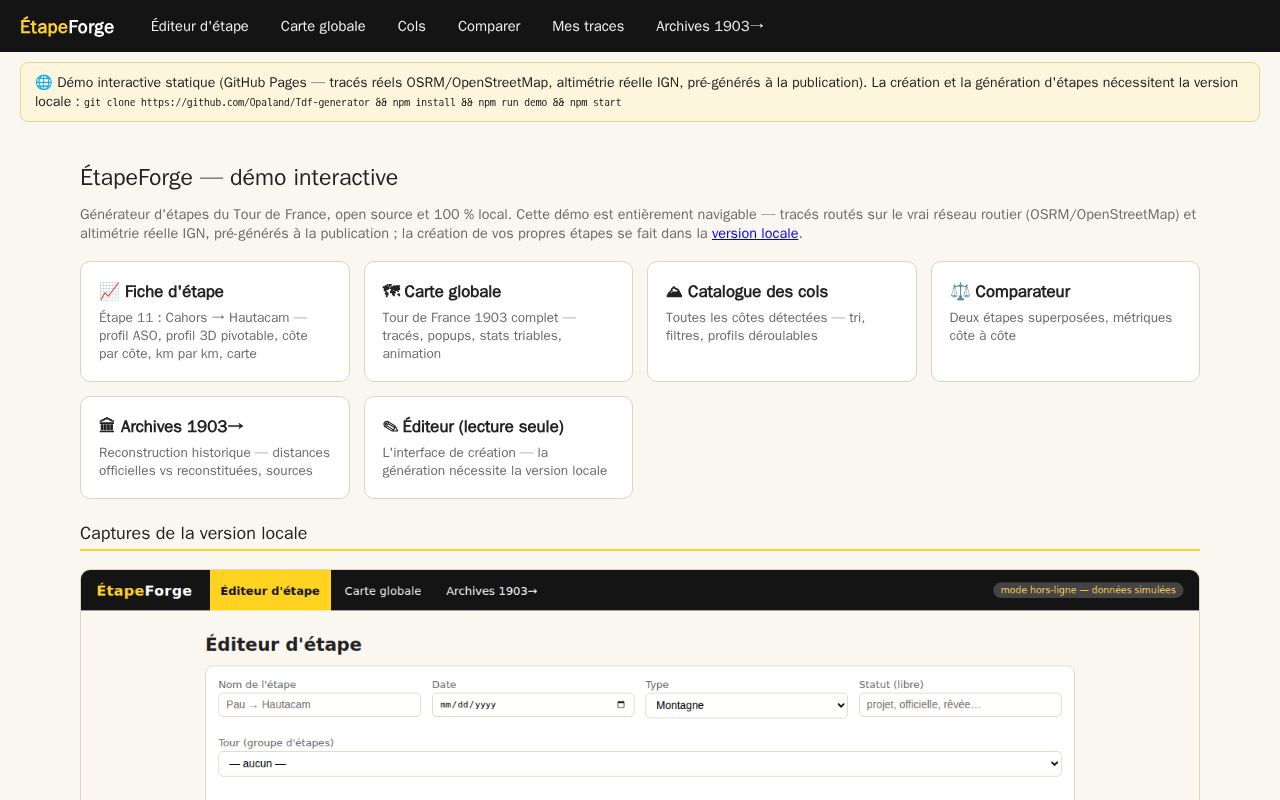Click the globe icon in the demo banner
The height and width of the screenshot is (800, 1280).
pos(43,83)
